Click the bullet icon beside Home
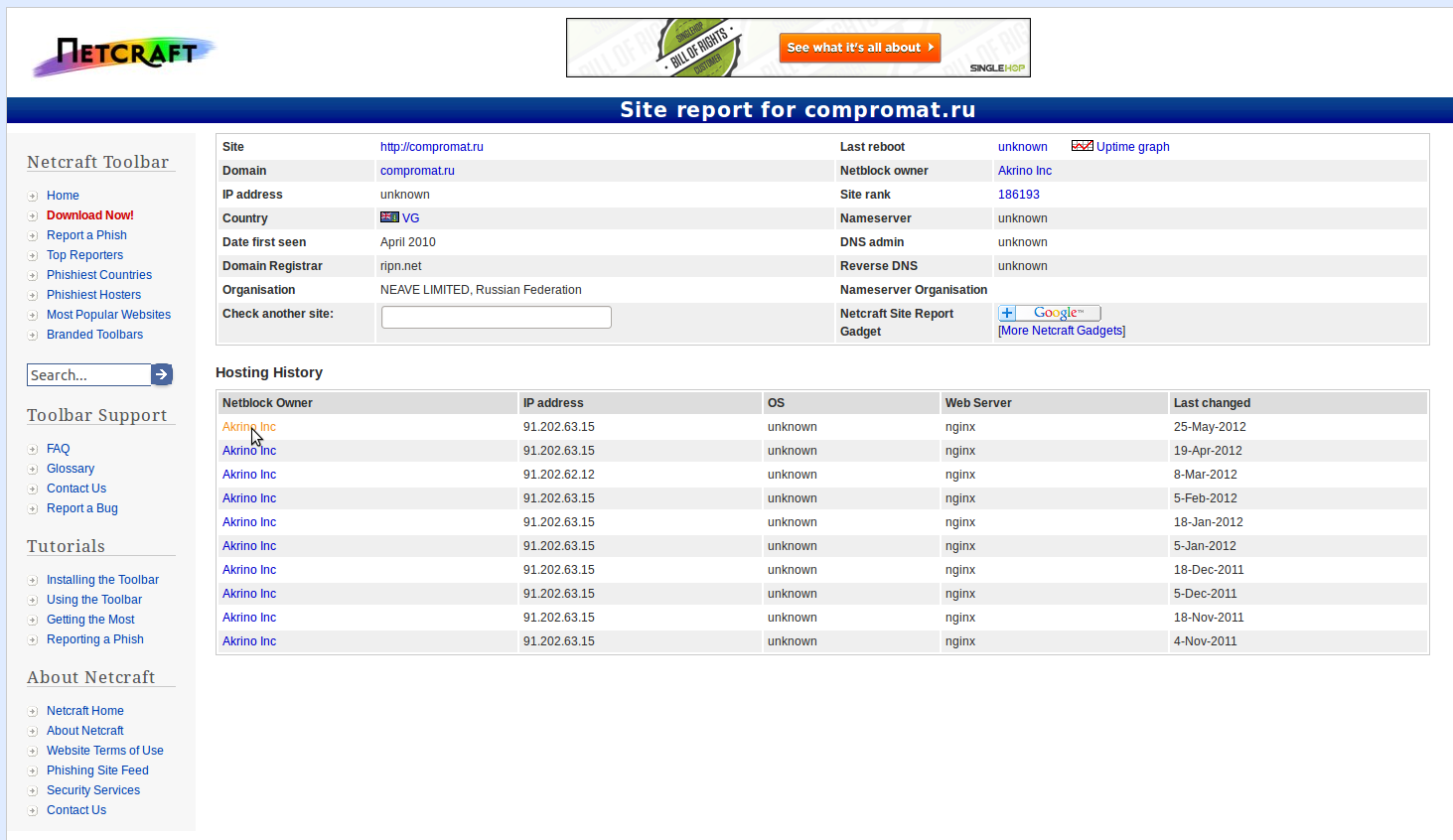1453x840 pixels. pos(33,197)
